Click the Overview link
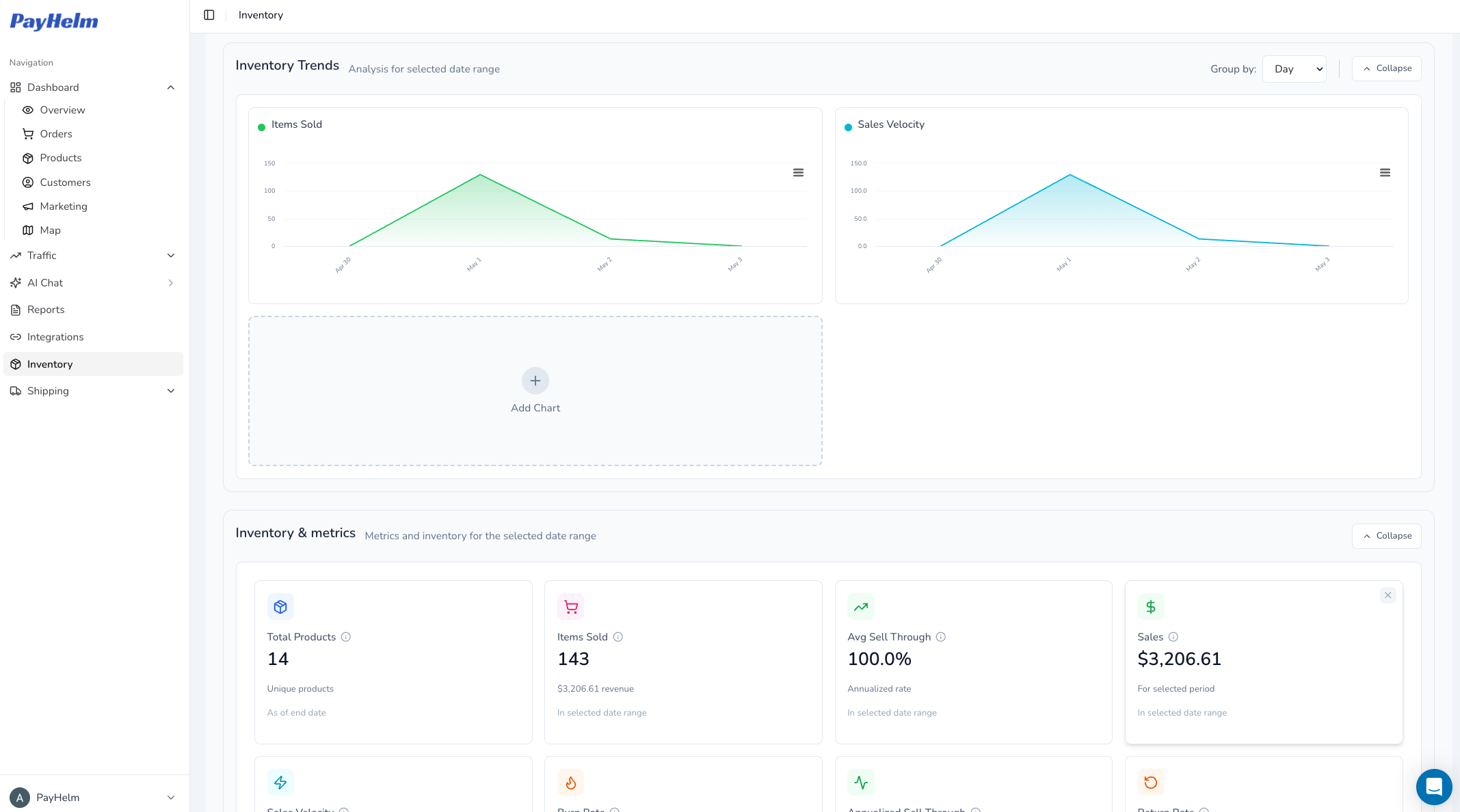1460x812 pixels. (x=62, y=110)
